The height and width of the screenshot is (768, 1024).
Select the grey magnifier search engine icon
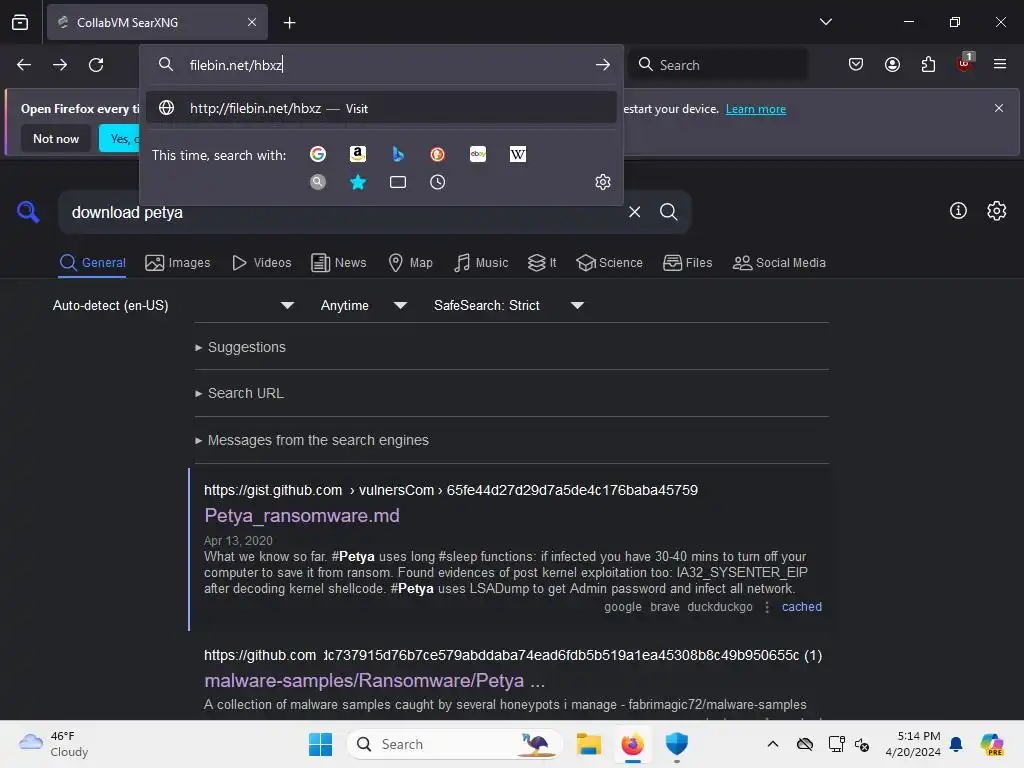tap(318, 182)
